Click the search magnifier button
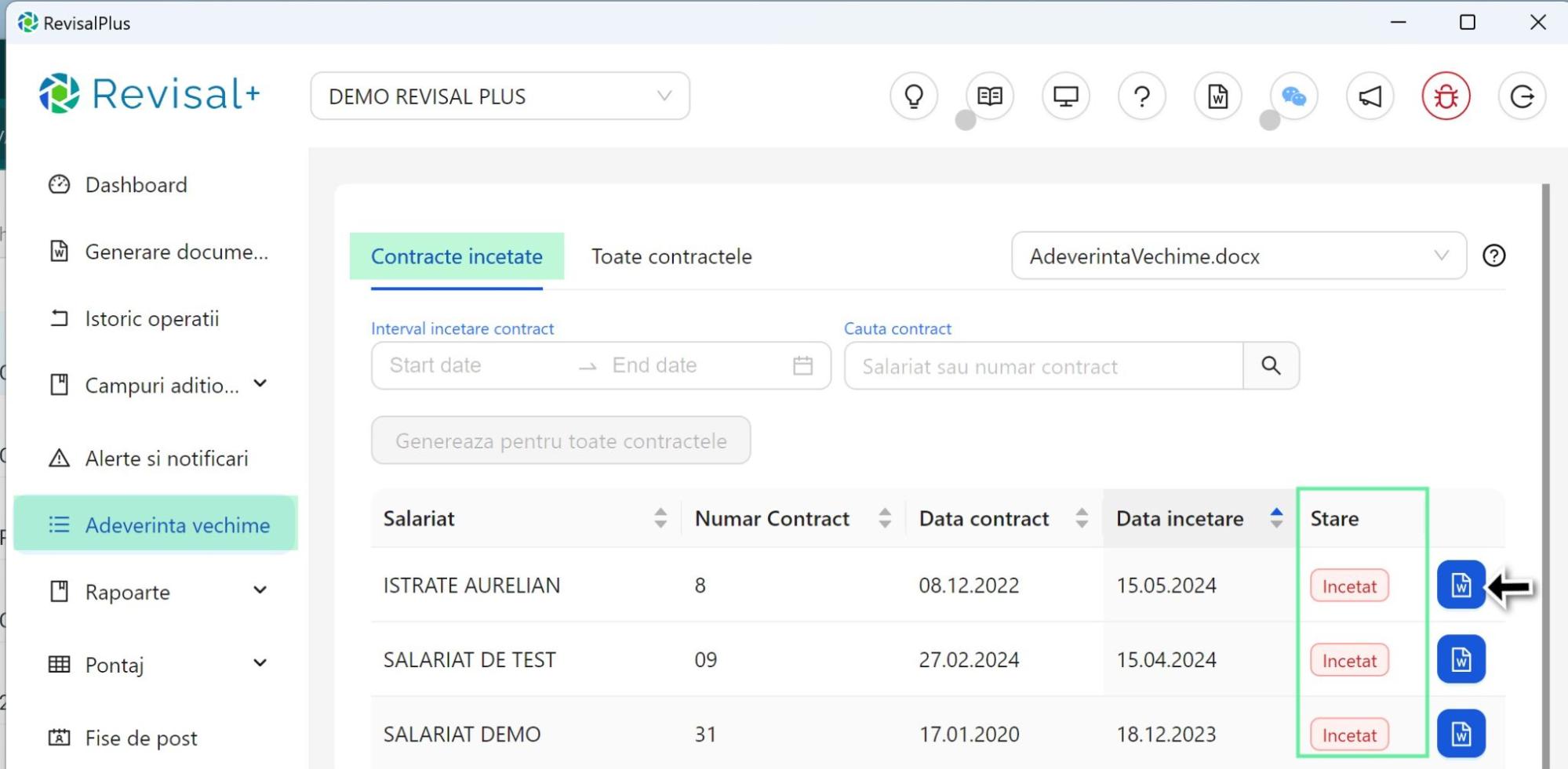Screen dimensions: 1568x769 click(x=1271, y=366)
